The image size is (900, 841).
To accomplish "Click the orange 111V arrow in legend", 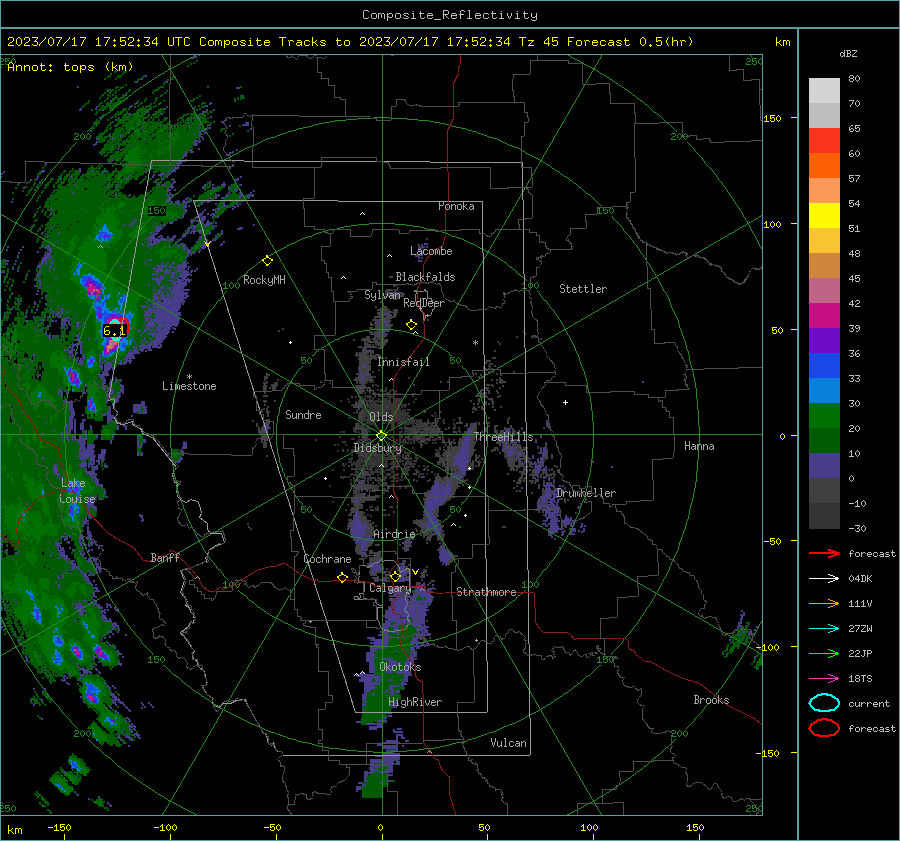I will point(824,603).
